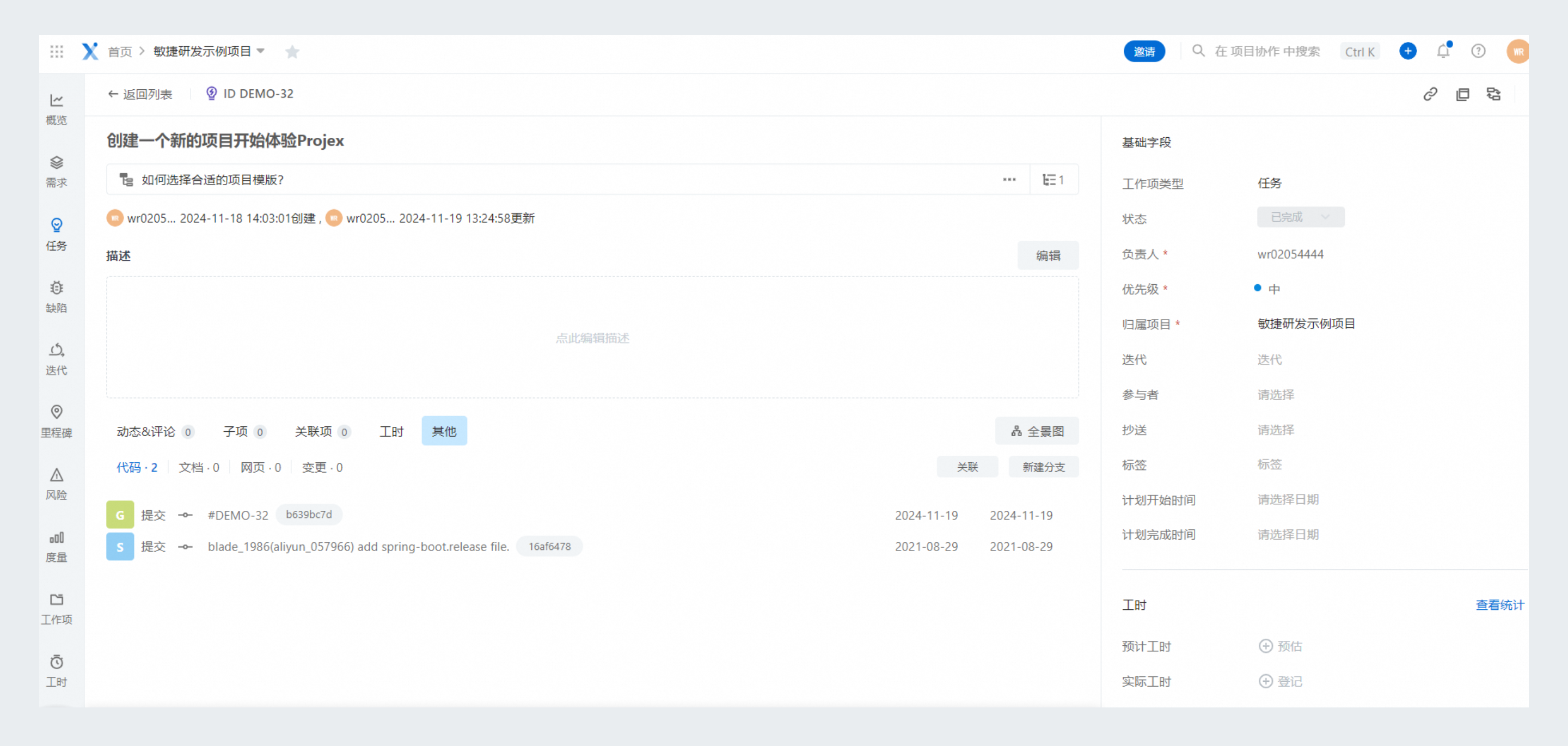Open 风险 in sidebar

(57, 484)
